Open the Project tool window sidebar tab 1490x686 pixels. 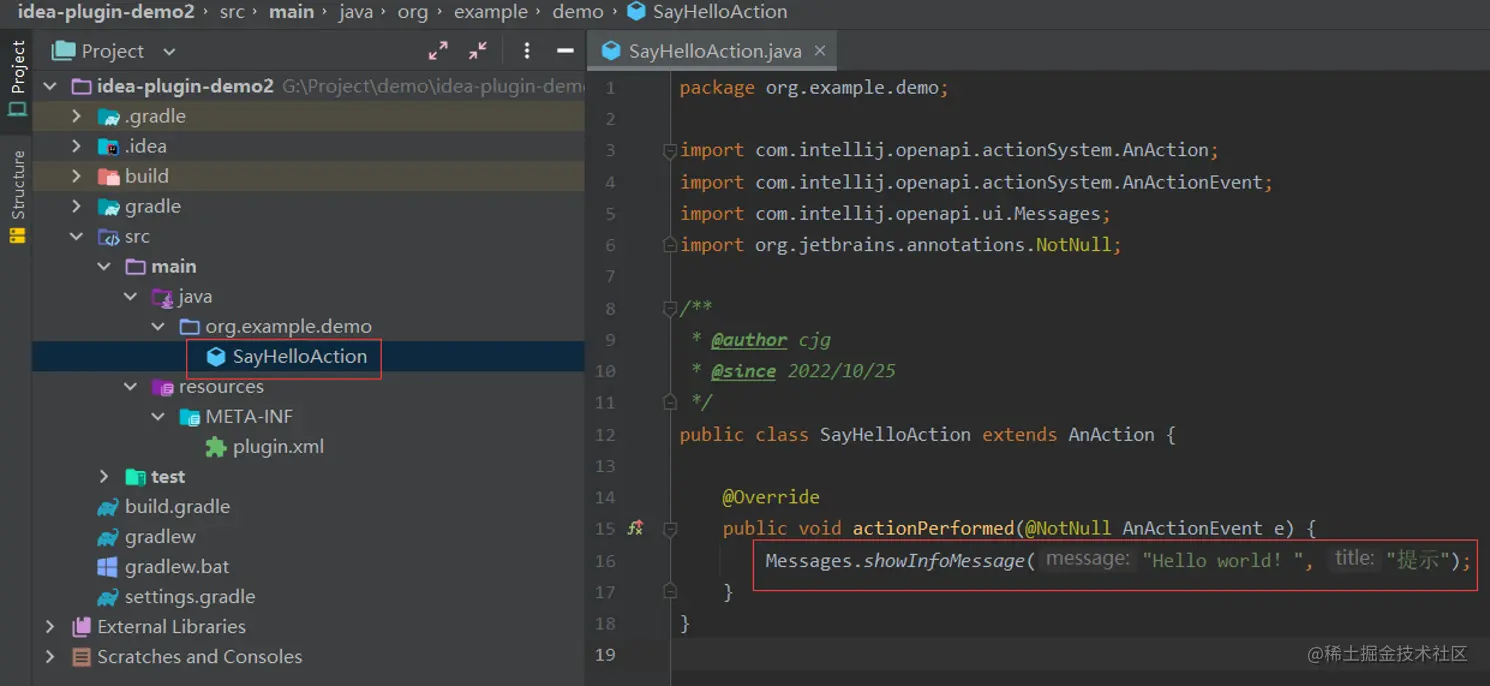[x=17, y=78]
